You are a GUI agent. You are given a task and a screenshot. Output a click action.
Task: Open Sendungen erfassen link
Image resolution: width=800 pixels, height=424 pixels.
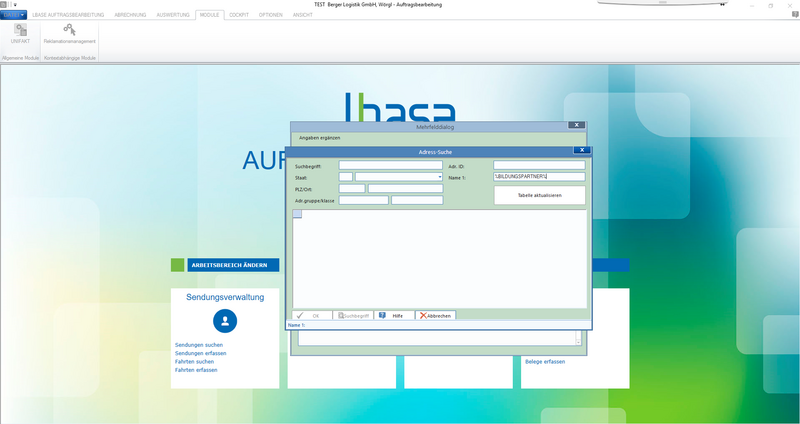click(201, 354)
